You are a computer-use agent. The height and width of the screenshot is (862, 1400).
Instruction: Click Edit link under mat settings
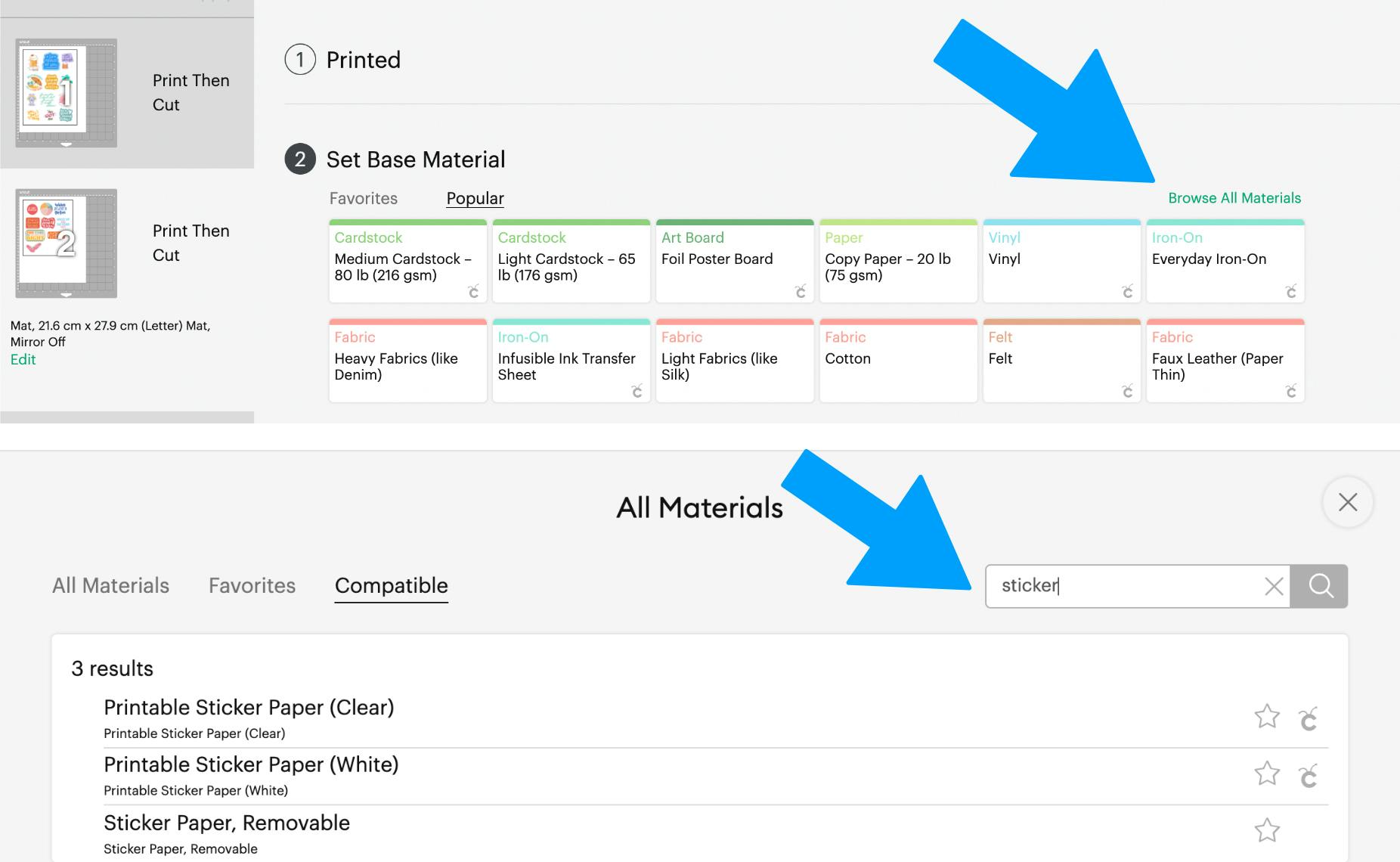pyautogui.click(x=23, y=360)
